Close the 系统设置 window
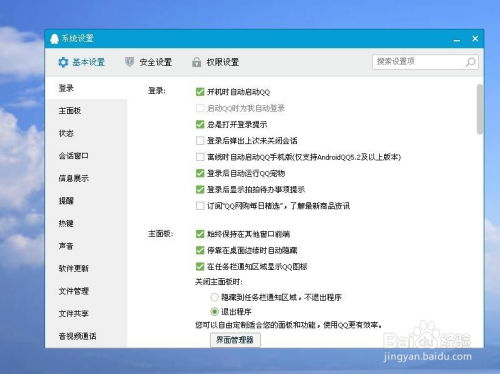The height and width of the screenshot is (374, 500). [475, 39]
